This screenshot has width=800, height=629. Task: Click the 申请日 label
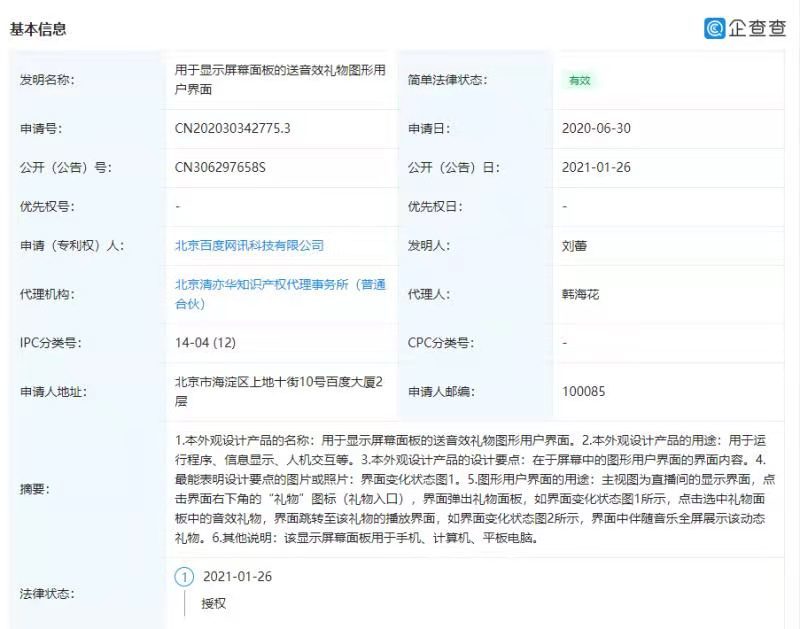pyautogui.click(x=429, y=129)
